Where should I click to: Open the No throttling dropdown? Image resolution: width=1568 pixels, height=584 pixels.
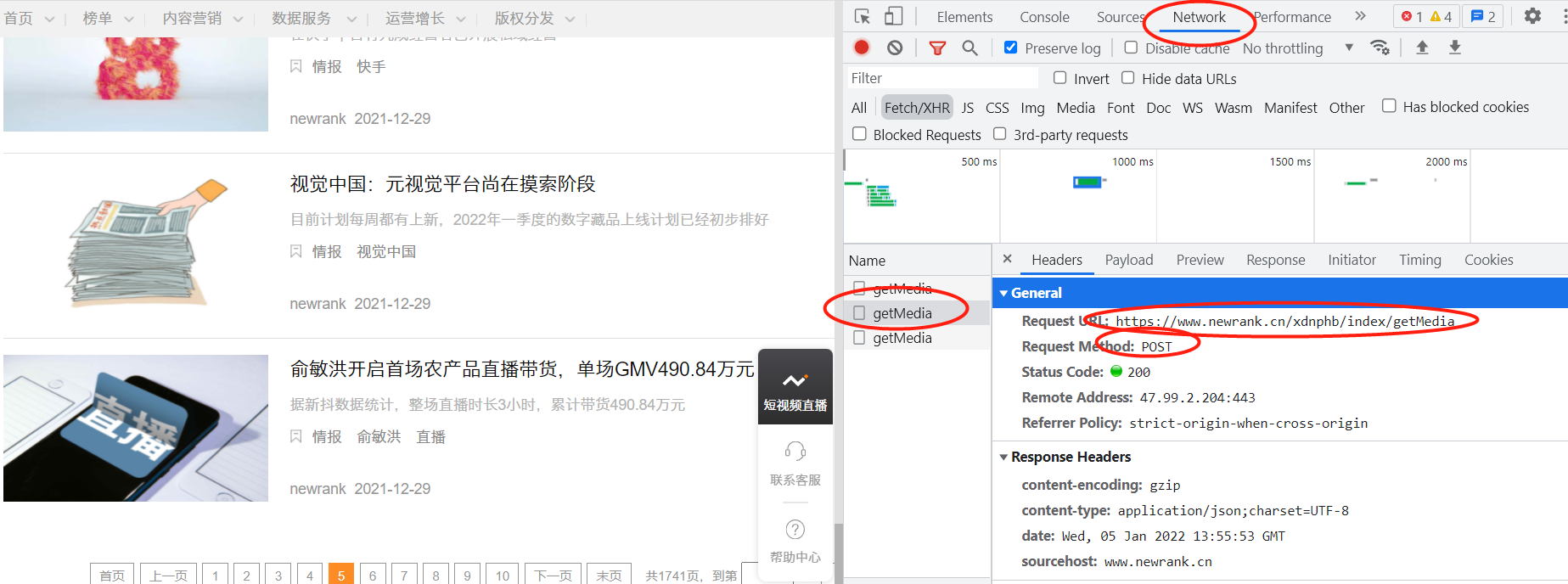(x=1297, y=48)
